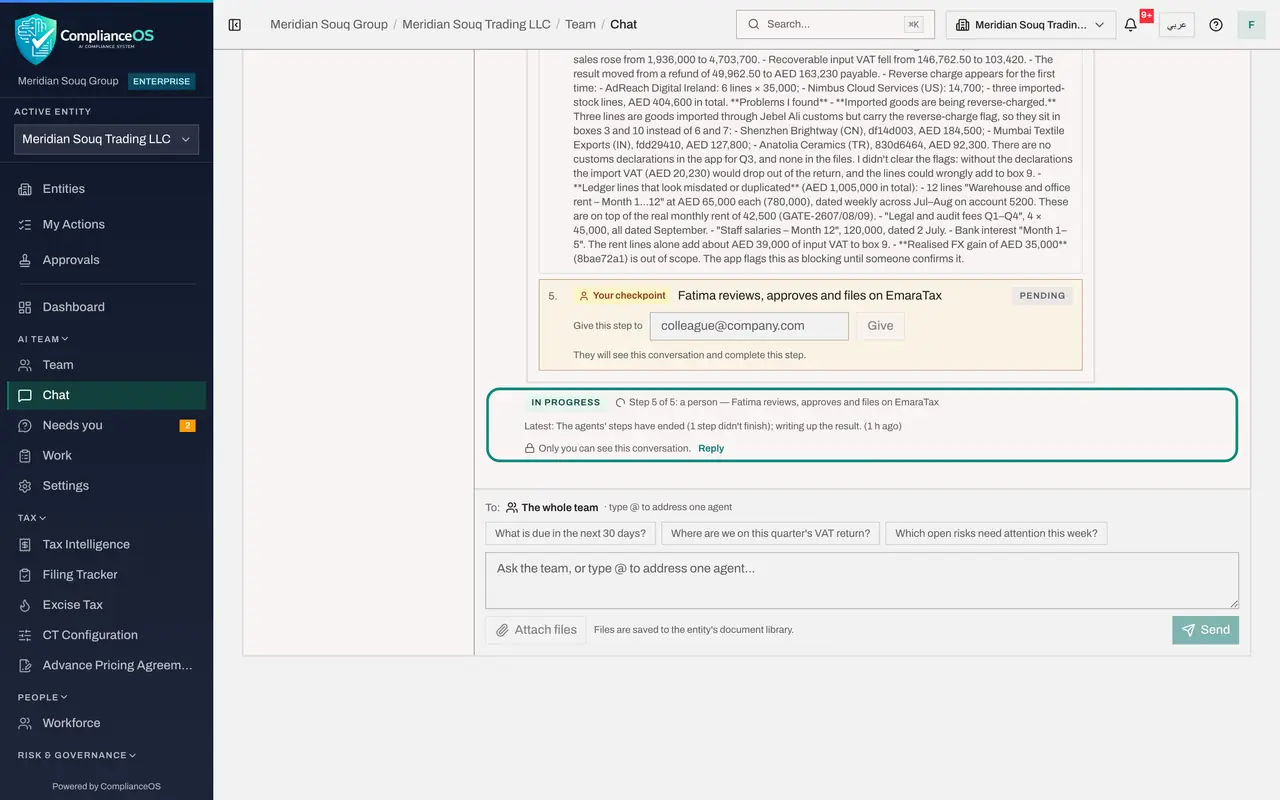Collapse the sidebar with the panel icon
Viewport: 1280px width, 800px height.
(x=235, y=25)
